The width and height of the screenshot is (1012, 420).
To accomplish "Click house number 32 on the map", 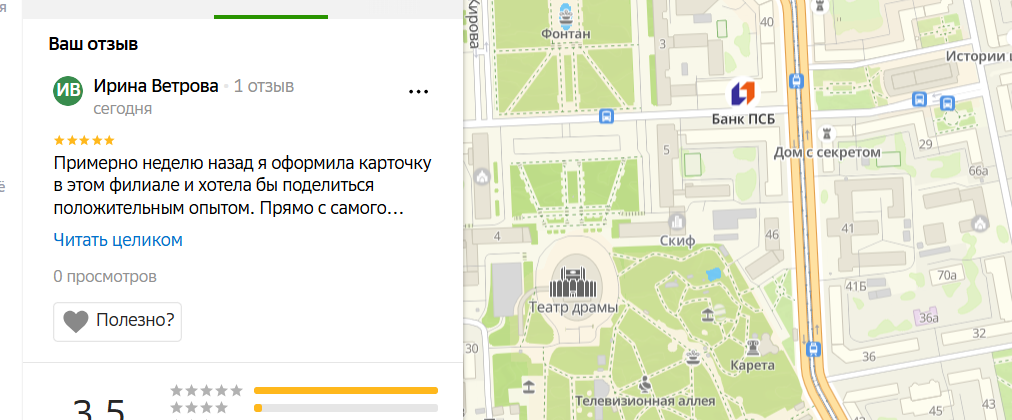I will [x=979, y=333].
